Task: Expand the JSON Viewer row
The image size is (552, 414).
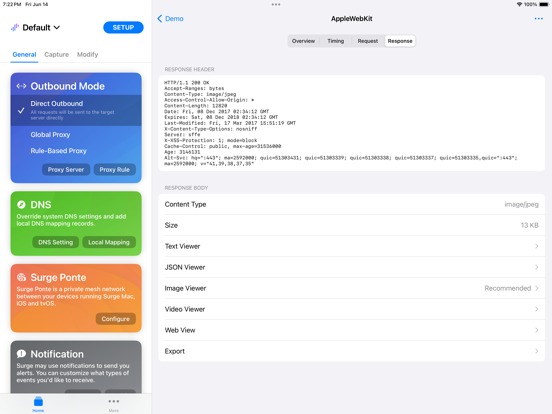Action: pyautogui.click(x=351, y=267)
